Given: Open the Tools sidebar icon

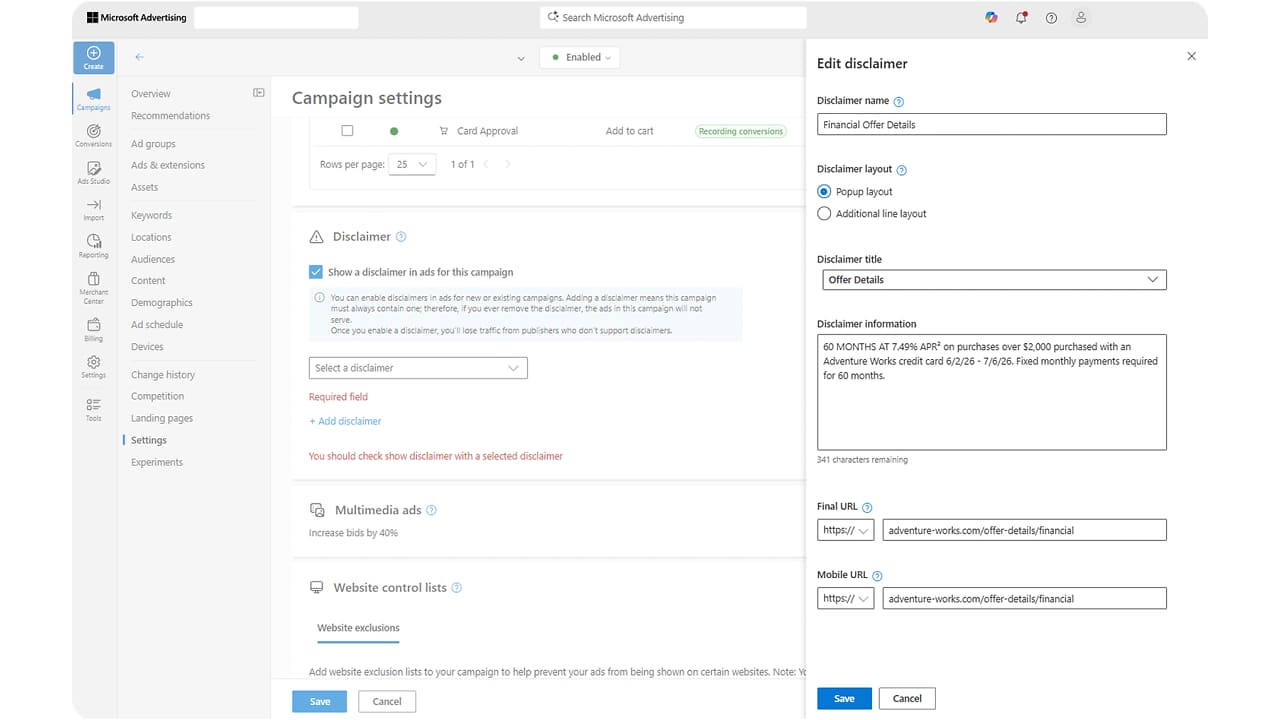Looking at the screenshot, I should [93, 410].
